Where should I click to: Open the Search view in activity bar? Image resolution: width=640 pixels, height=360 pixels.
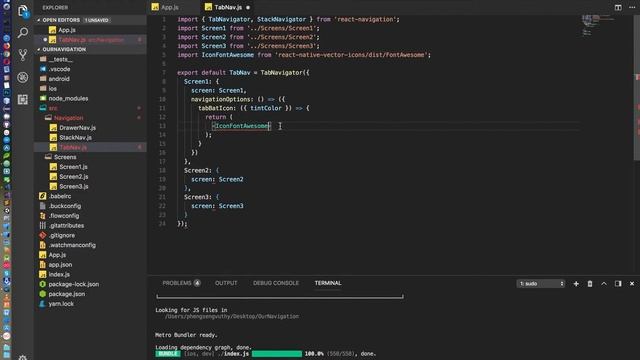tap(23, 33)
